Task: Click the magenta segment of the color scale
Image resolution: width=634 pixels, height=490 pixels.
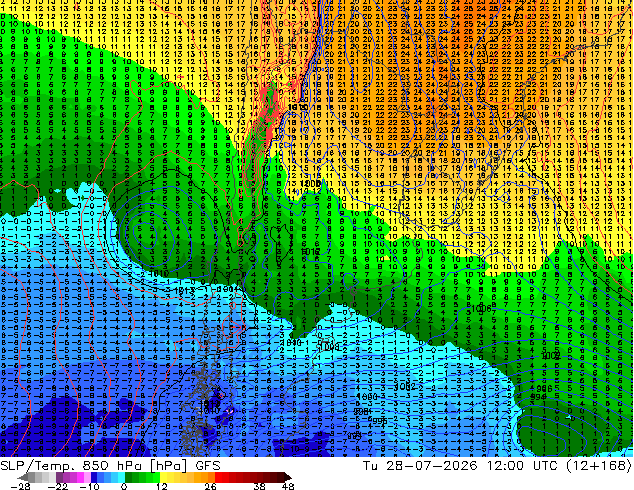Action: coord(80,477)
